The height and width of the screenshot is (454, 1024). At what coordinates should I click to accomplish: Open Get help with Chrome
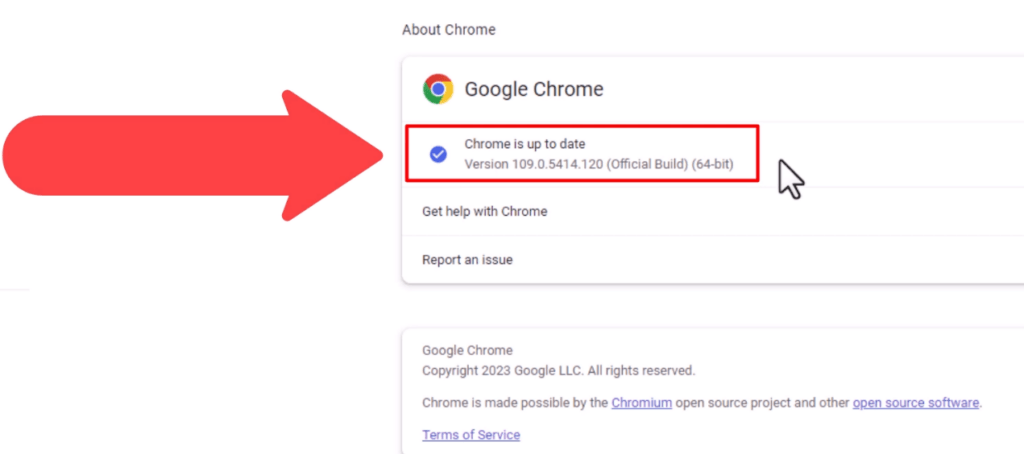coord(713,212)
